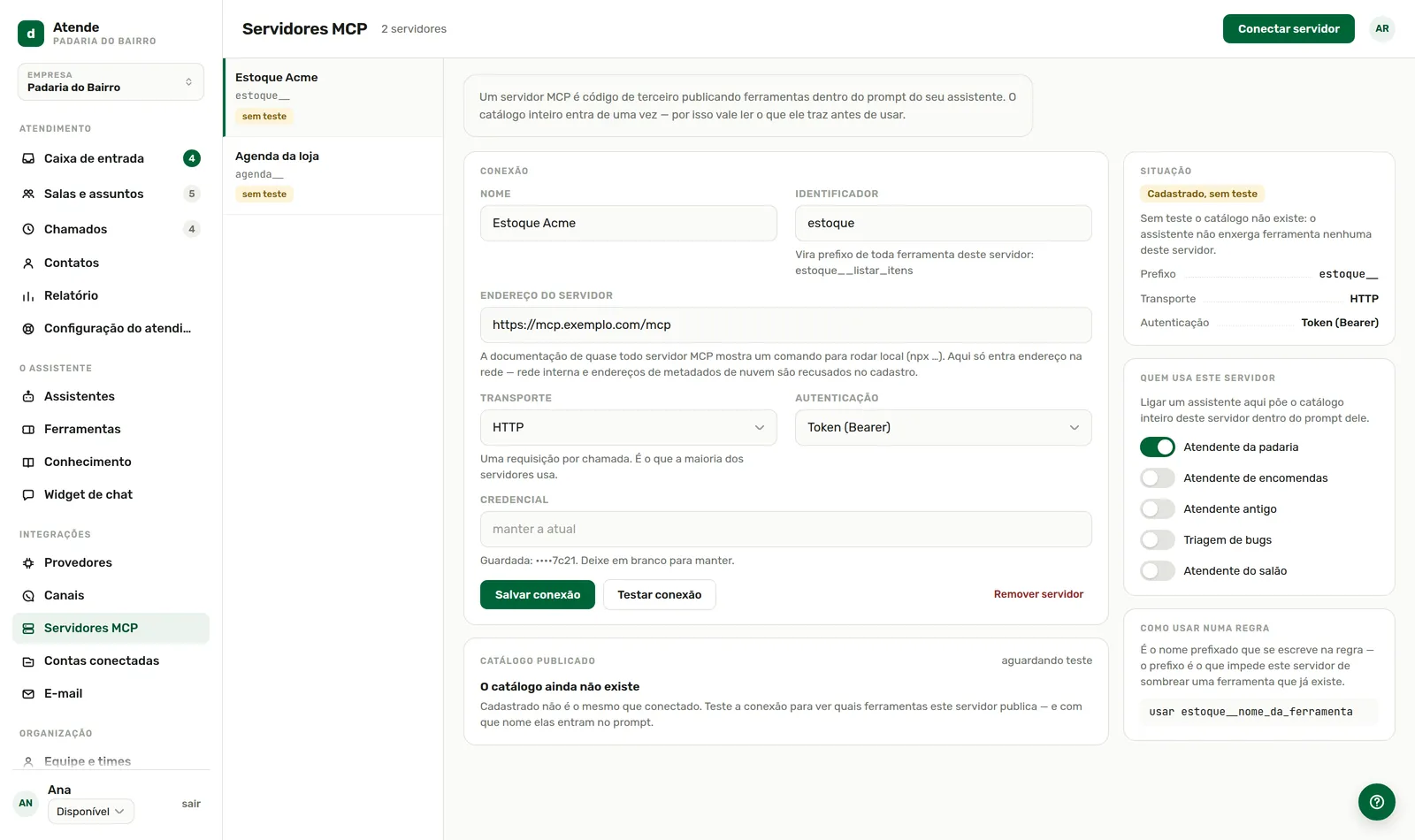Focus the Nome field with Estoque Acme

pos(628,223)
